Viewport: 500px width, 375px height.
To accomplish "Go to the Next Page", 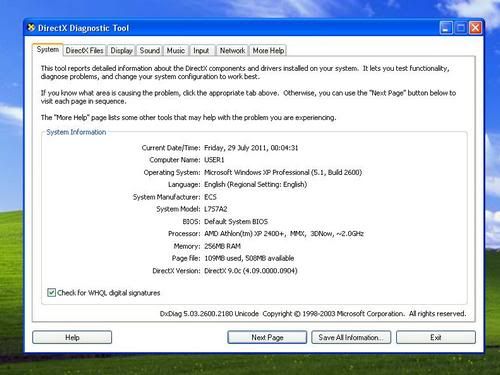I will coord(267,337).
